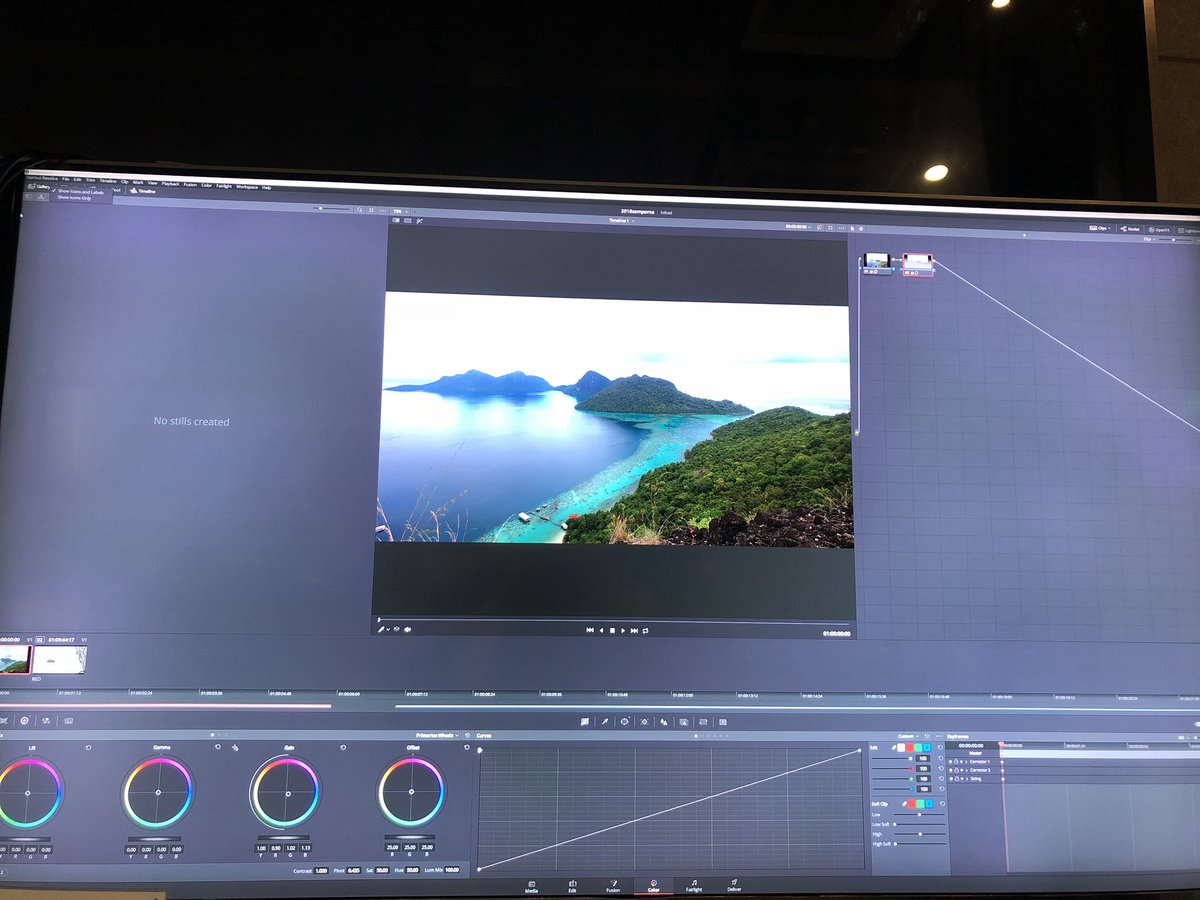
Task: Click the viewer search magnifier icon
Action: (359, 210)
